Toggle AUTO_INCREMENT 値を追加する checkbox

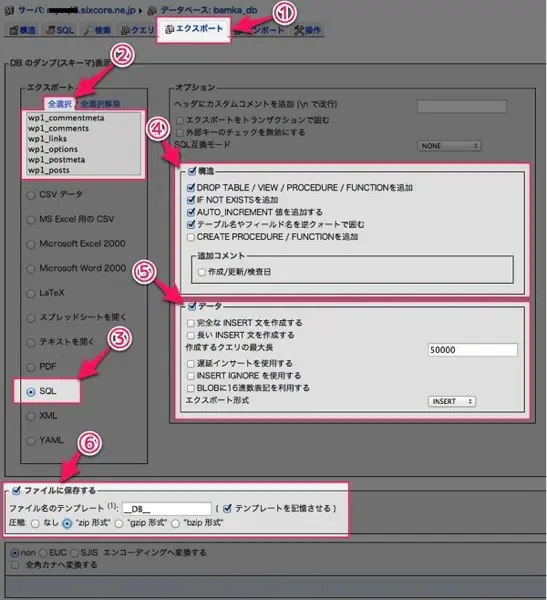[x=191, y=212]
